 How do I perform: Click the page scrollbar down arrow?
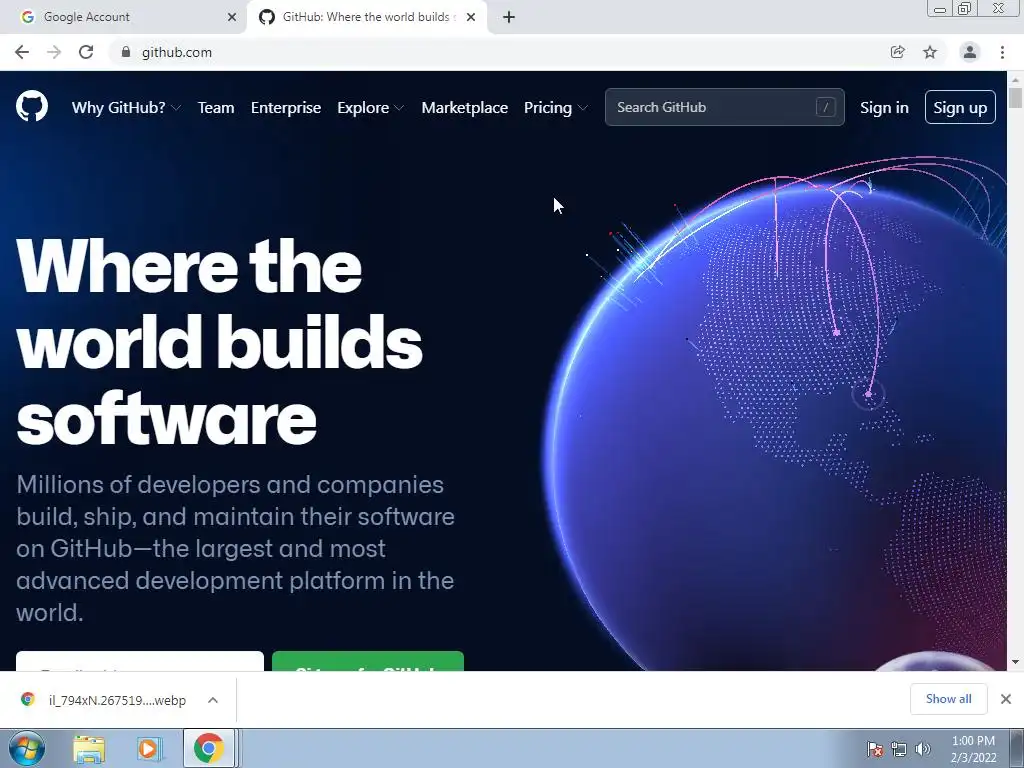pos(1015,662)
